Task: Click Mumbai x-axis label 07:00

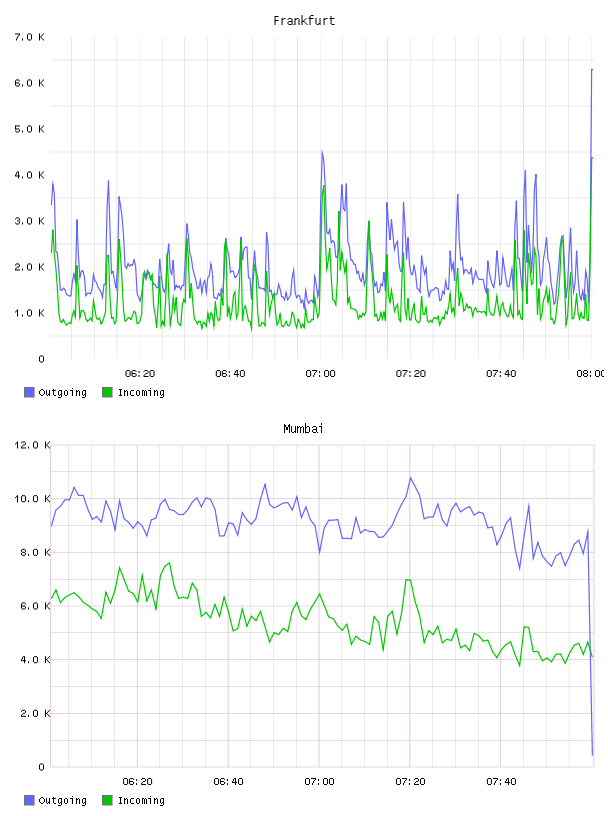Action: click(x=320, y=782)
